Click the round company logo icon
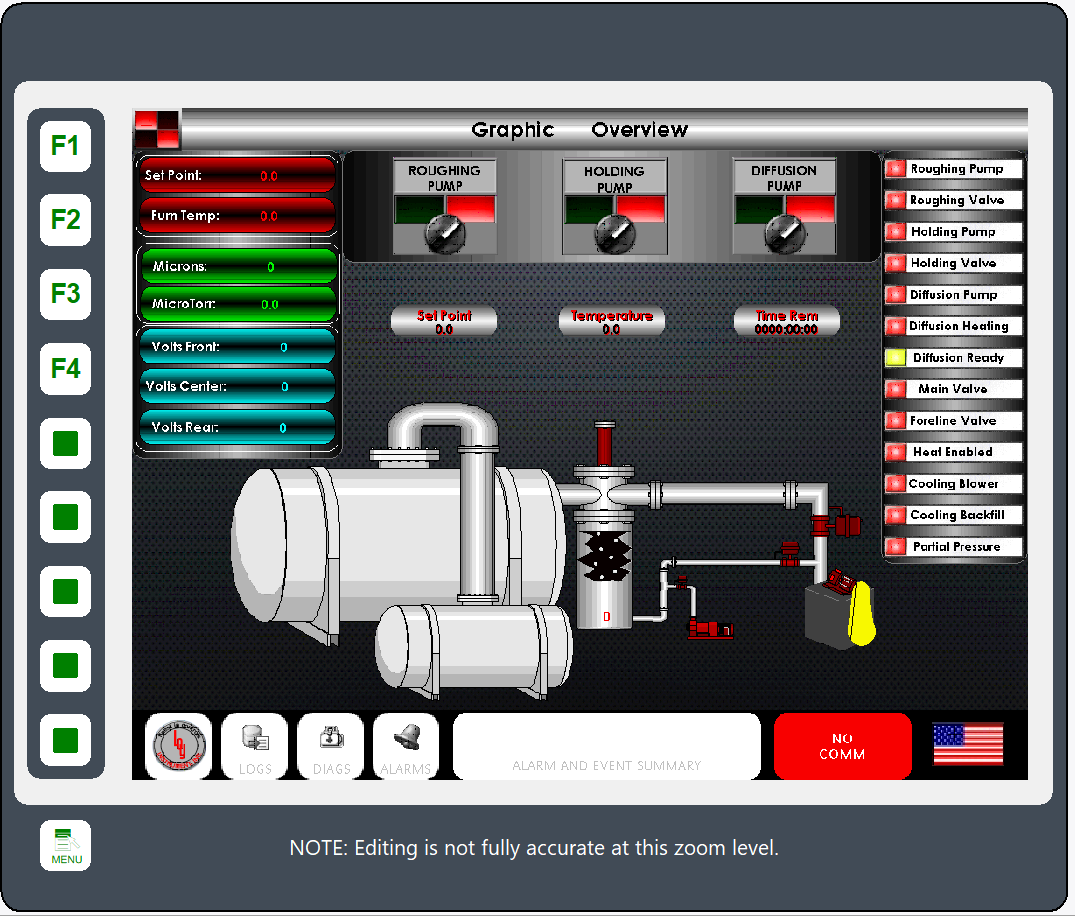This screenshot has height=919, width=1075. (178, 746)
